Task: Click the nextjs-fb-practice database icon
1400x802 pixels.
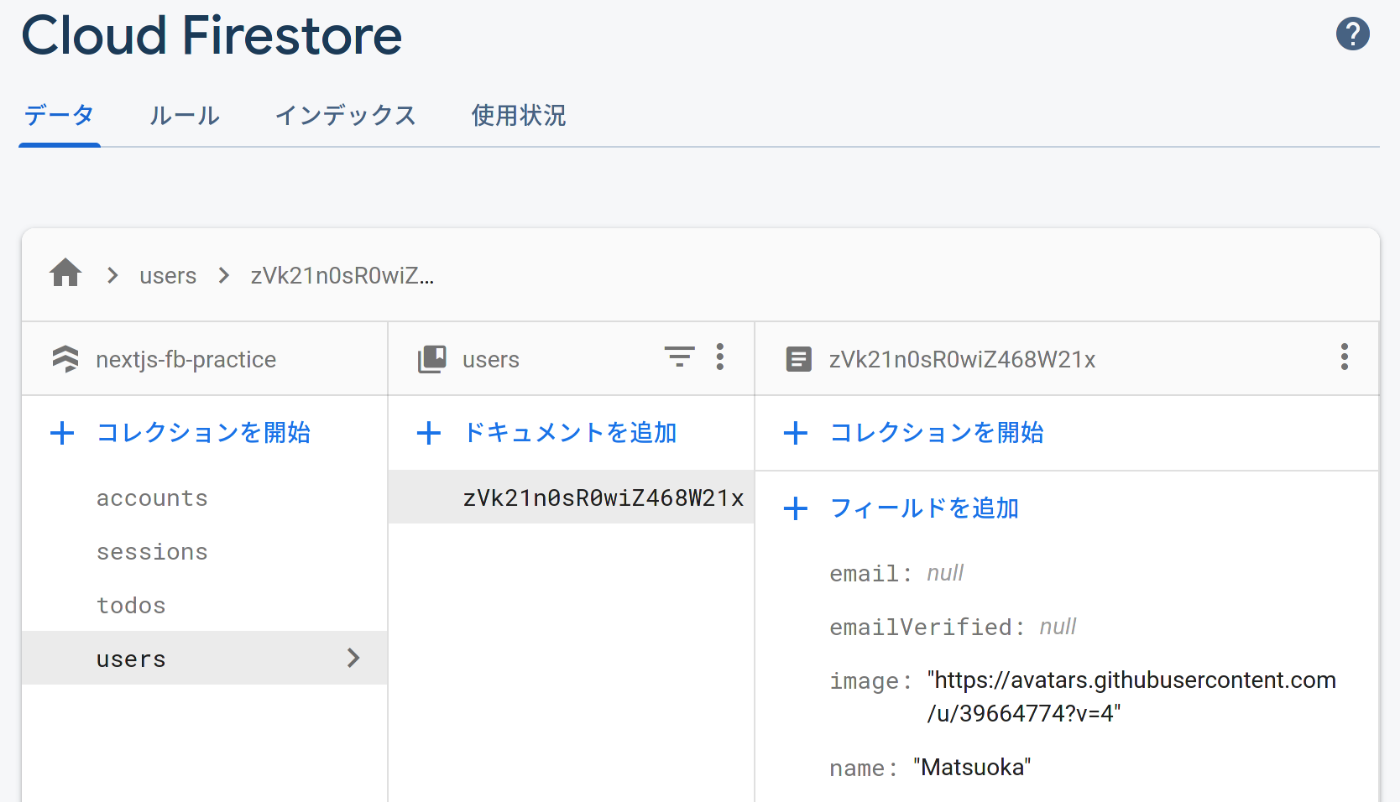Action: click(x=65, y=359)
